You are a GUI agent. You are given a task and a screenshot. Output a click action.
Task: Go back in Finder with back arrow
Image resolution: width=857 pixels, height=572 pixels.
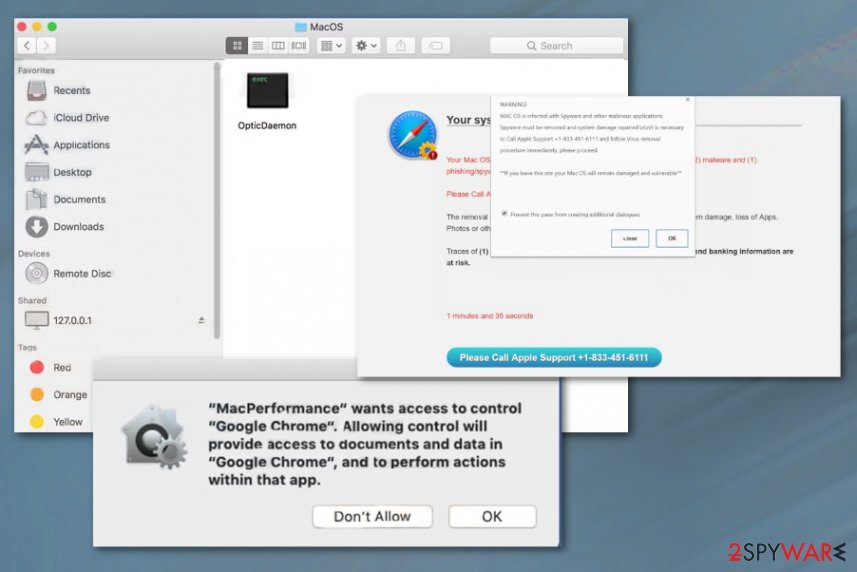coord(27,46)
